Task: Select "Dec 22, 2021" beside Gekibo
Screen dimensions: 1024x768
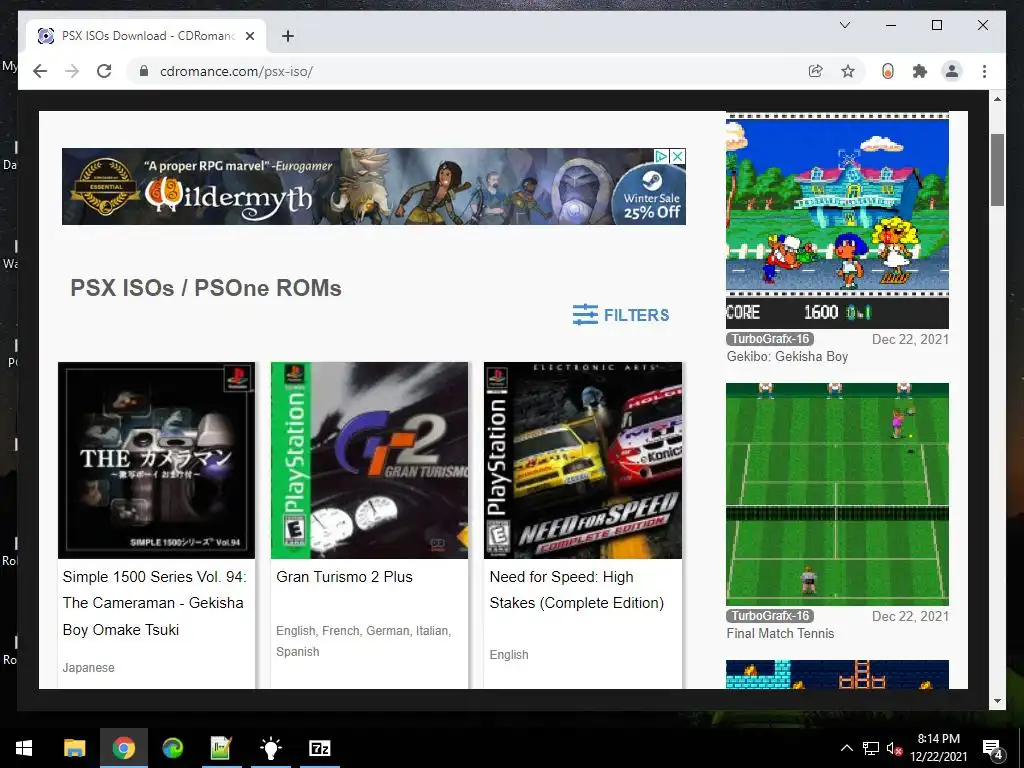Action: click(x=910, y=339)
